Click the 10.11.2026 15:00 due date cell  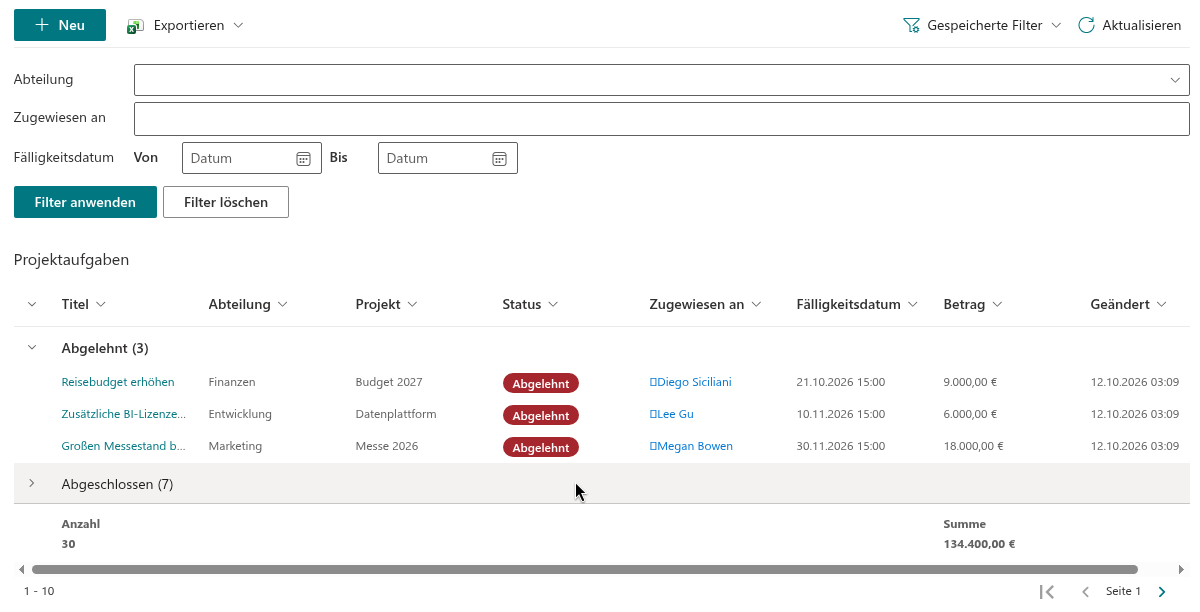coord(841,414)
